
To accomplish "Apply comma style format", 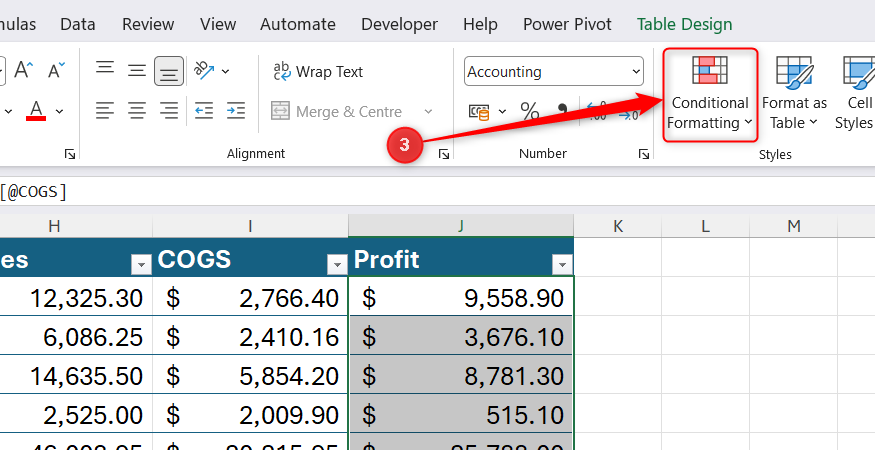I will (563, 111).
